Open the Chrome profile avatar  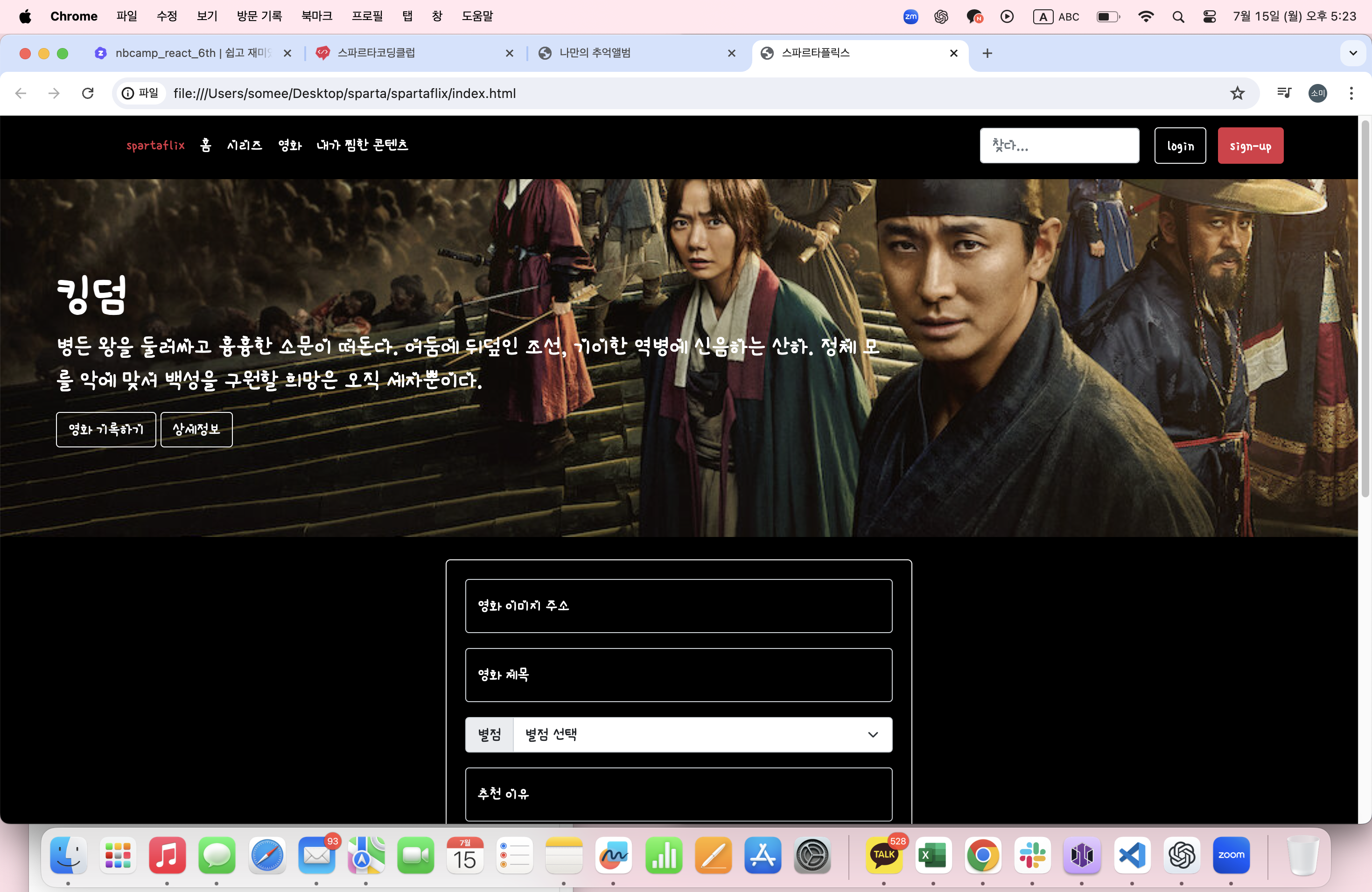[1318, 93]
